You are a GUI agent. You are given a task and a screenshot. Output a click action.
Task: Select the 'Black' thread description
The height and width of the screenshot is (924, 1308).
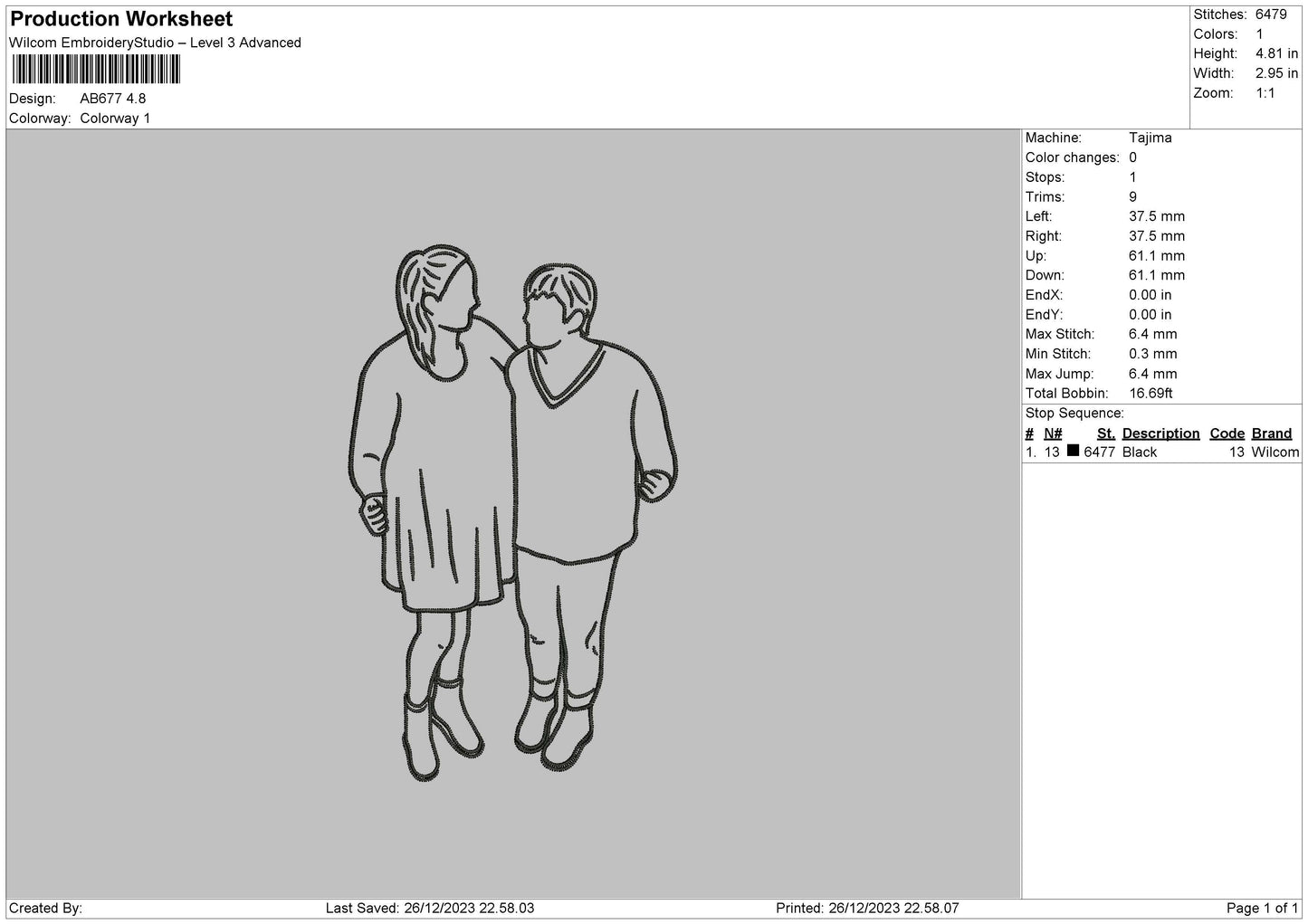[1140, 452]
